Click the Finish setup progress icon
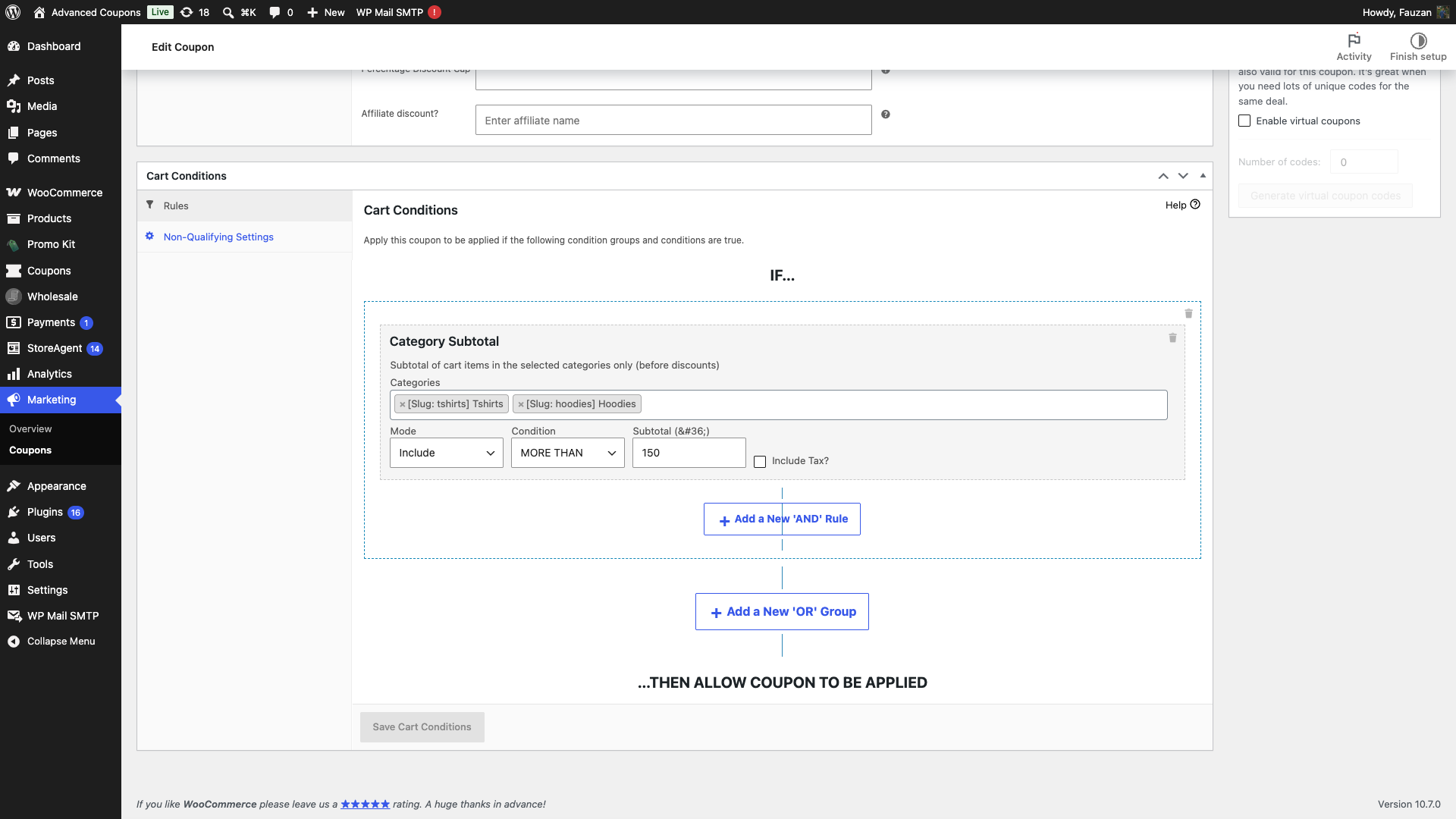The height and width of the screenshot is (819, 1456). point(1418,40)
